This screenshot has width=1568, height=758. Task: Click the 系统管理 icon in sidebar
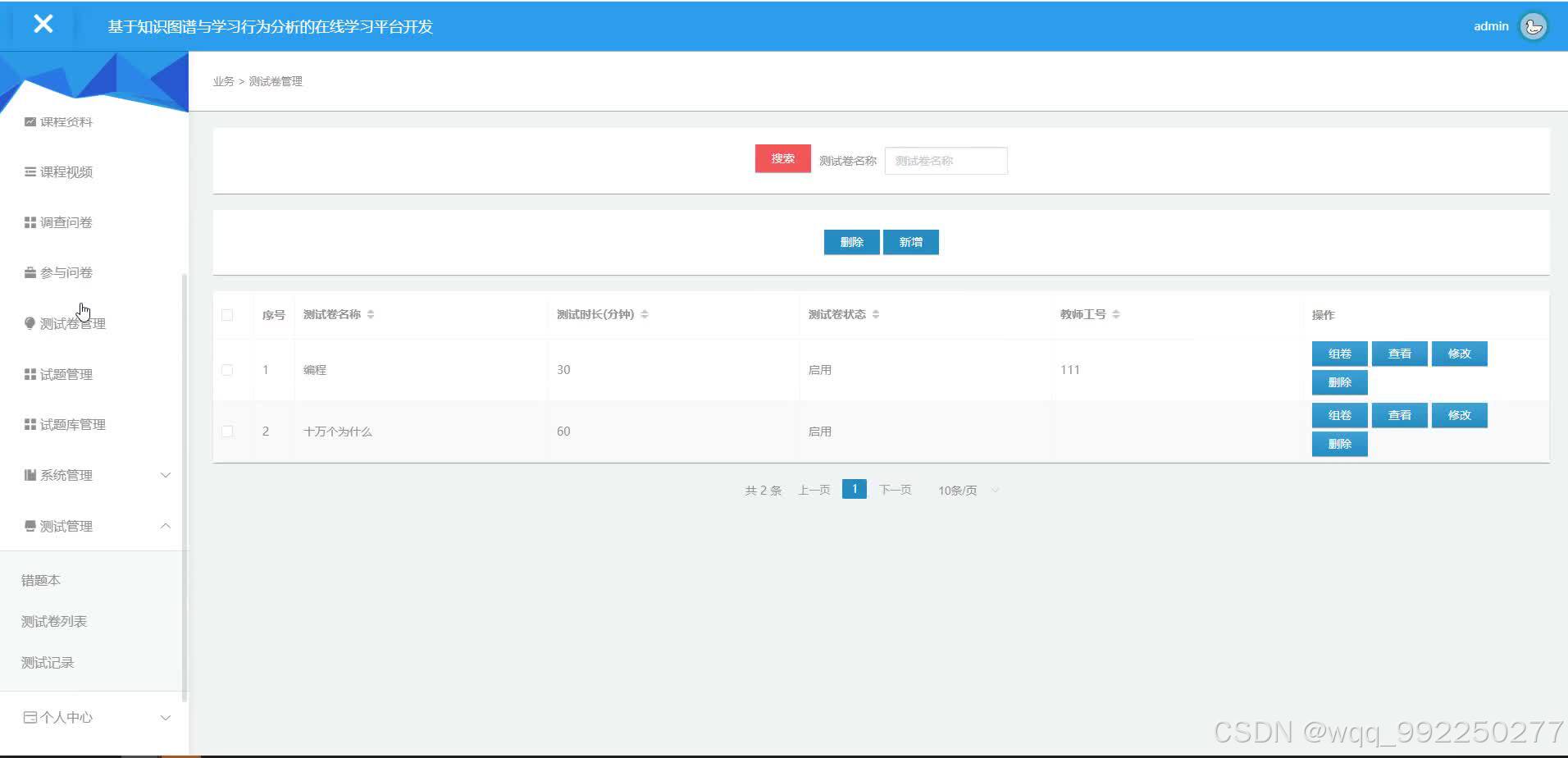coord(30,475)
